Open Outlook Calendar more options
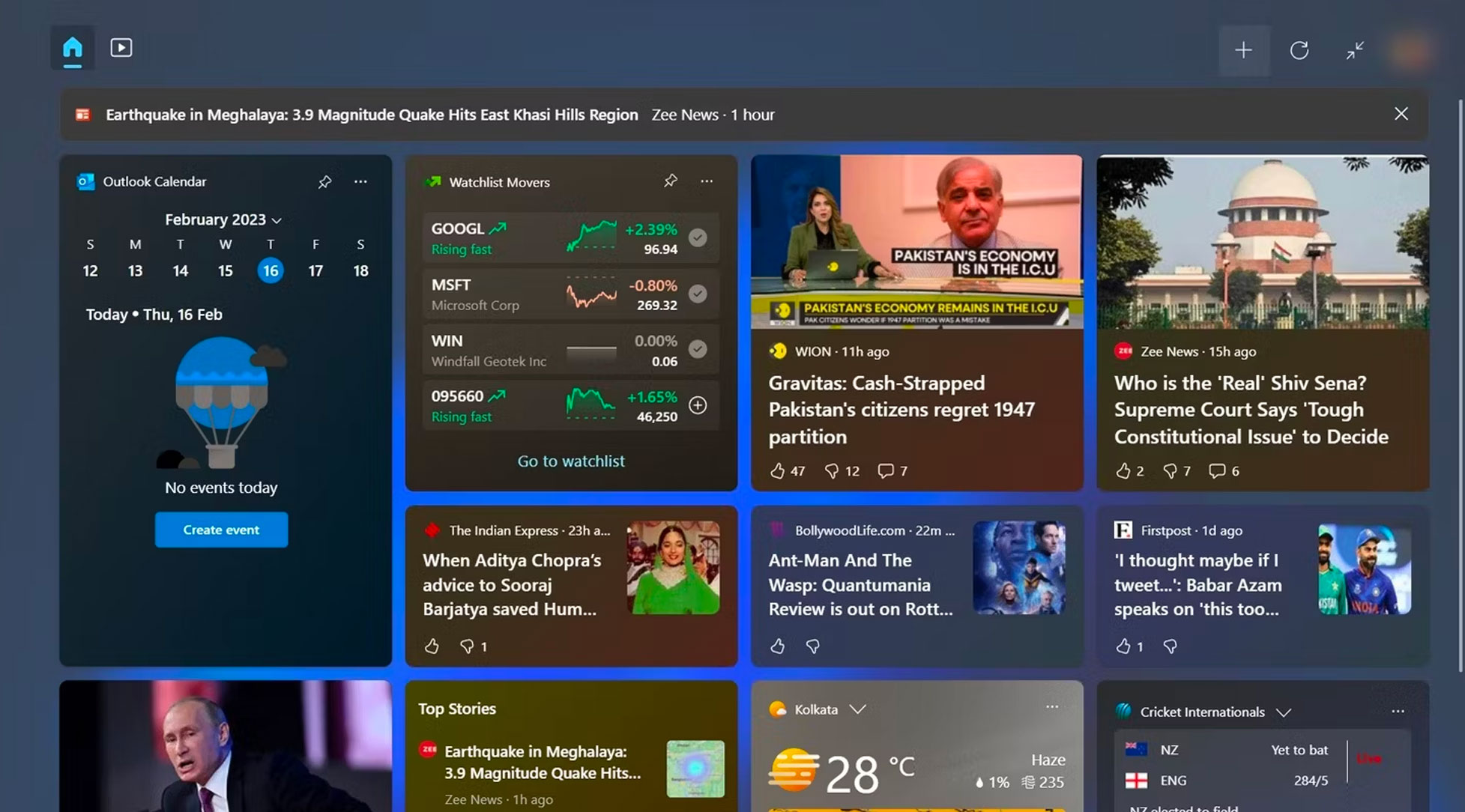Viewport: 1465px width, 812px height. click(x=360, y=182)
